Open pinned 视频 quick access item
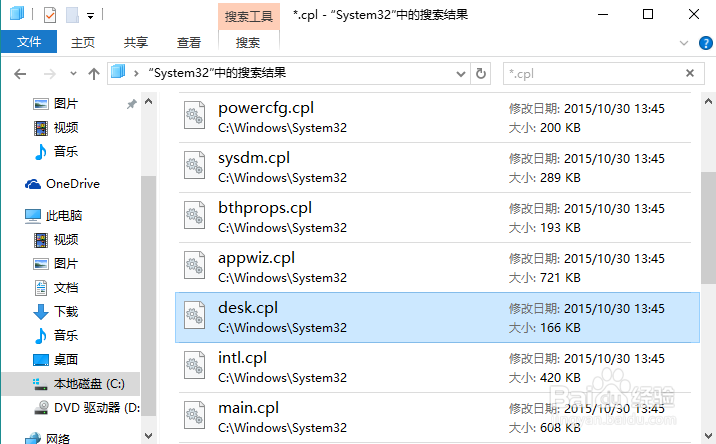This screenshot has height=444, width=716. 56,127
